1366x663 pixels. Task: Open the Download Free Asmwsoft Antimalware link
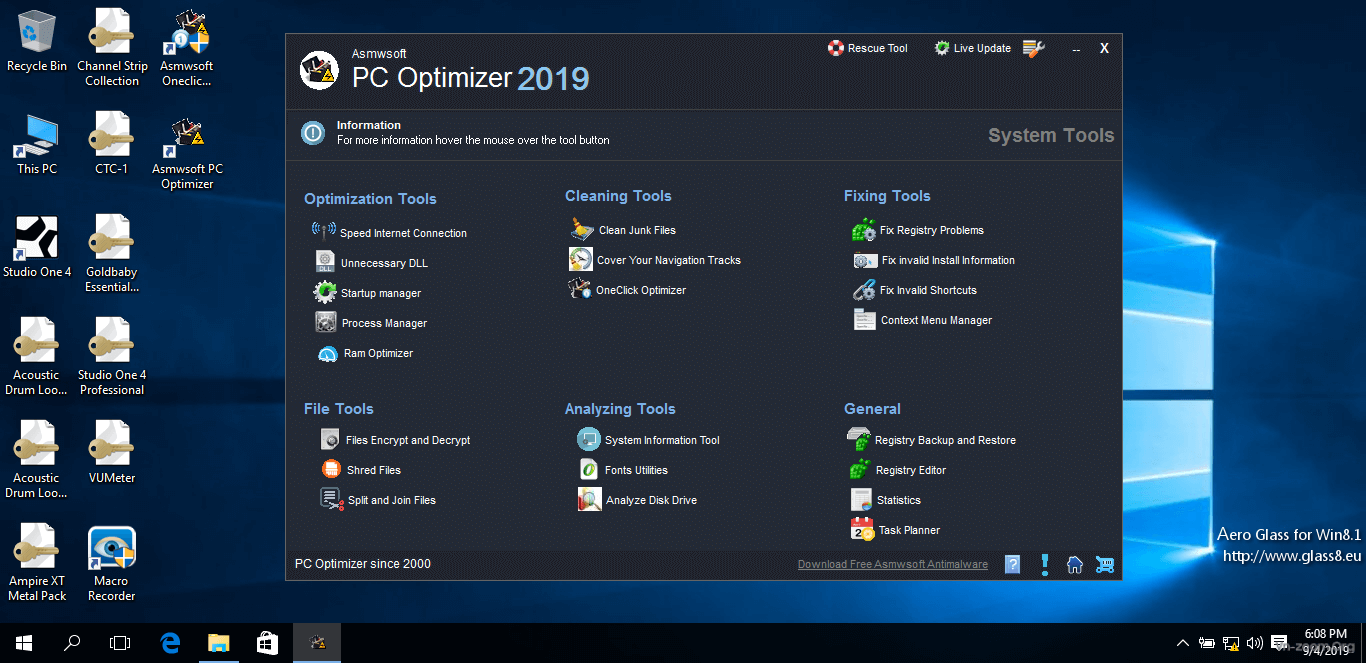(x=892, y=563)
